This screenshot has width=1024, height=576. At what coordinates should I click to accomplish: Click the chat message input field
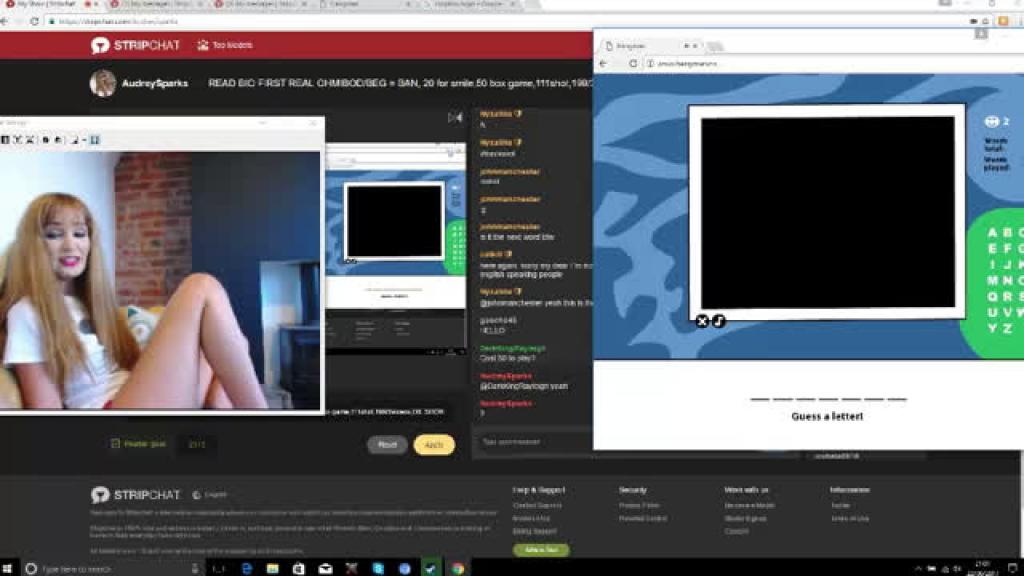(533, 442)
